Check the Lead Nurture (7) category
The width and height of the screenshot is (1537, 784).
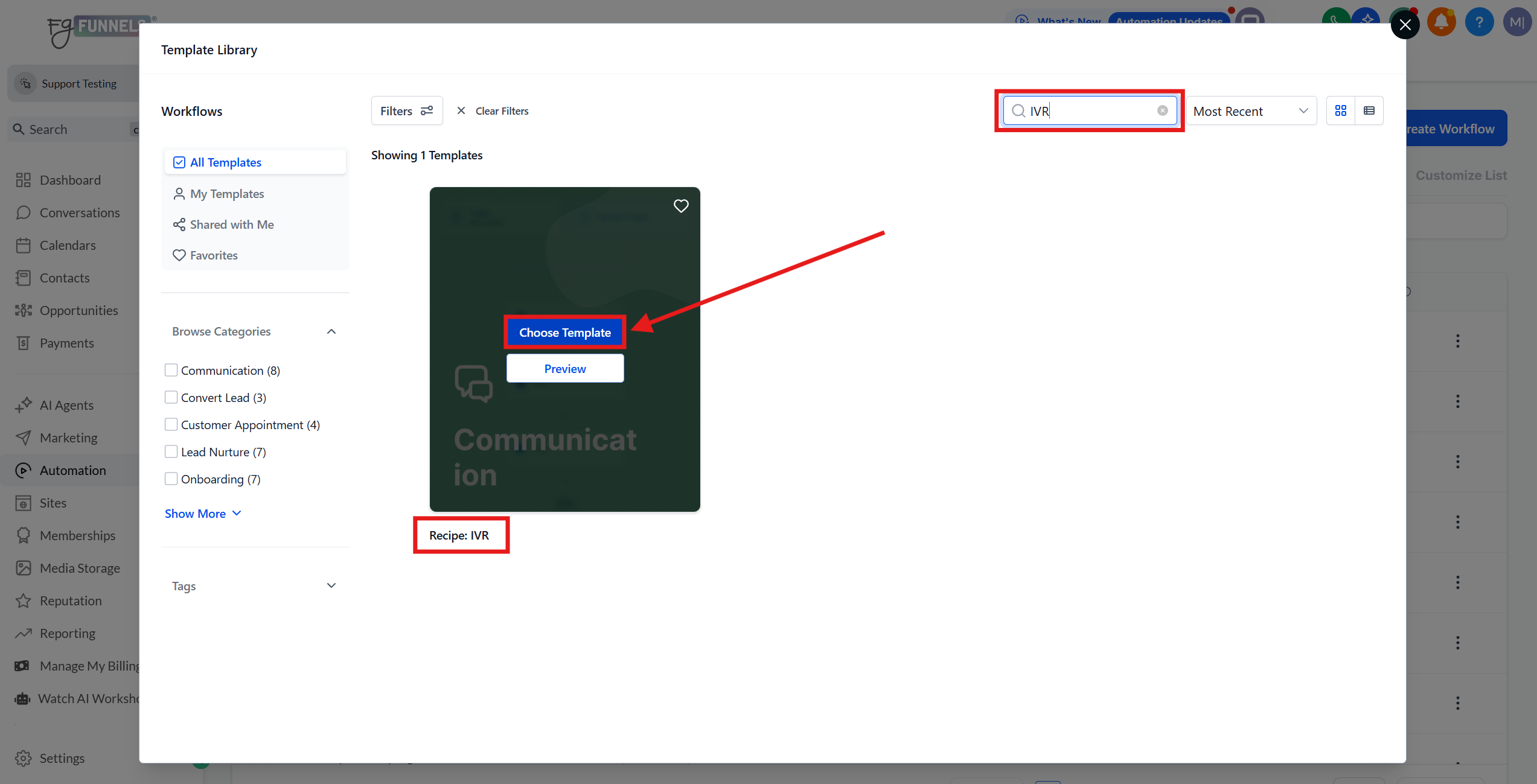[x=171, y=451]
